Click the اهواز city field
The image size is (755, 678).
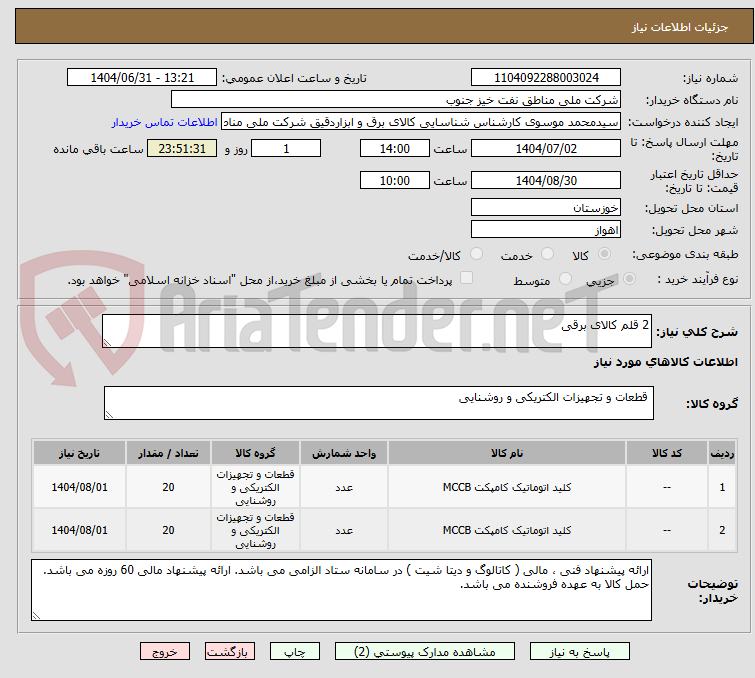point(546,230)
